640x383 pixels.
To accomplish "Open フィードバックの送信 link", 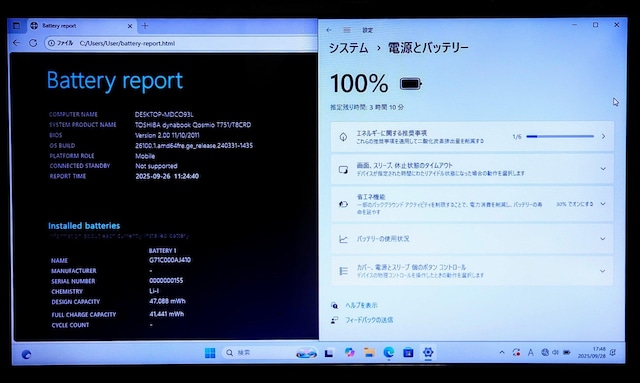I will tap(369, 320).
